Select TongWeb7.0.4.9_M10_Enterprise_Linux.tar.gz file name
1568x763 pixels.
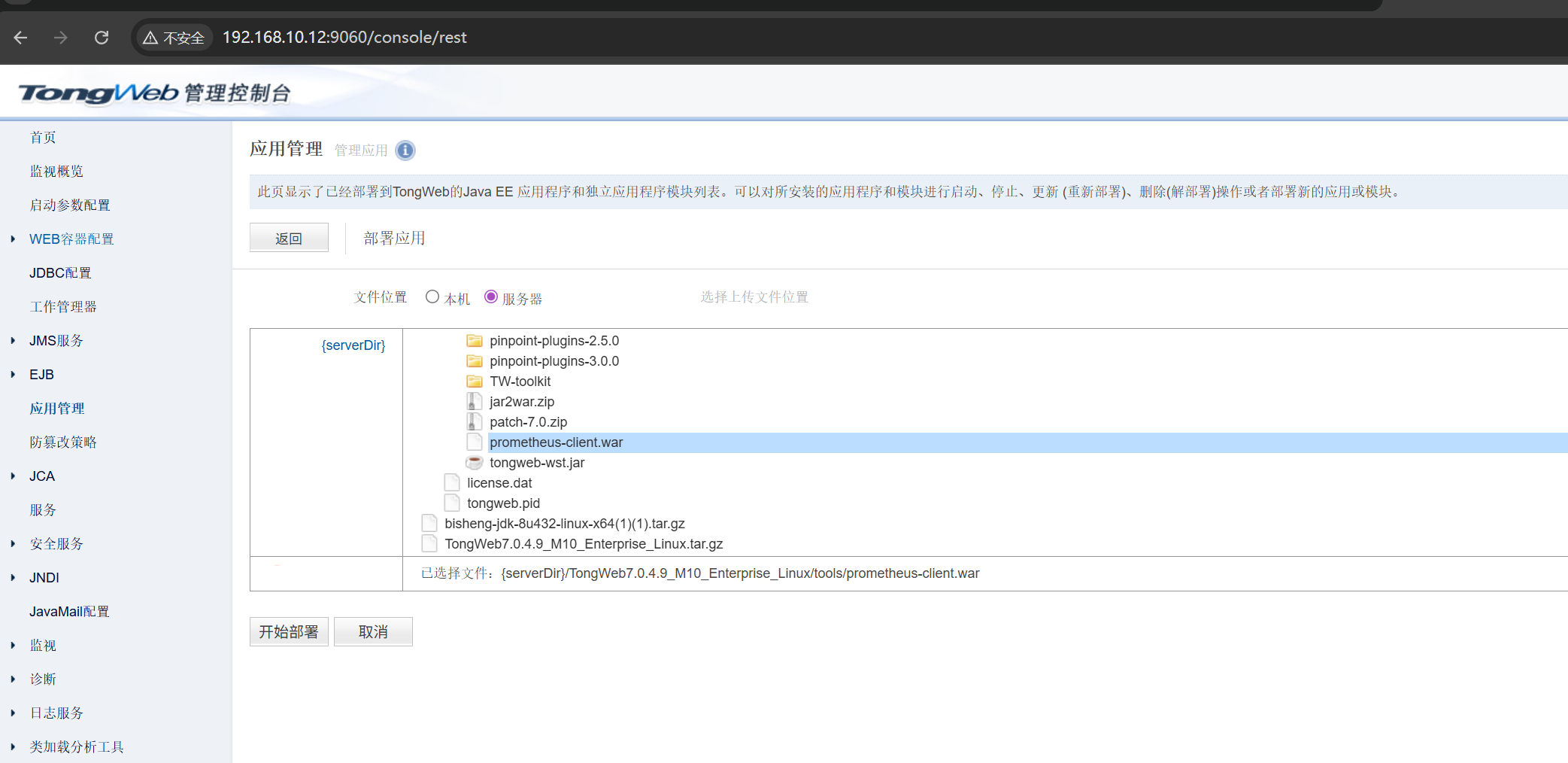(x=584, y=544)
